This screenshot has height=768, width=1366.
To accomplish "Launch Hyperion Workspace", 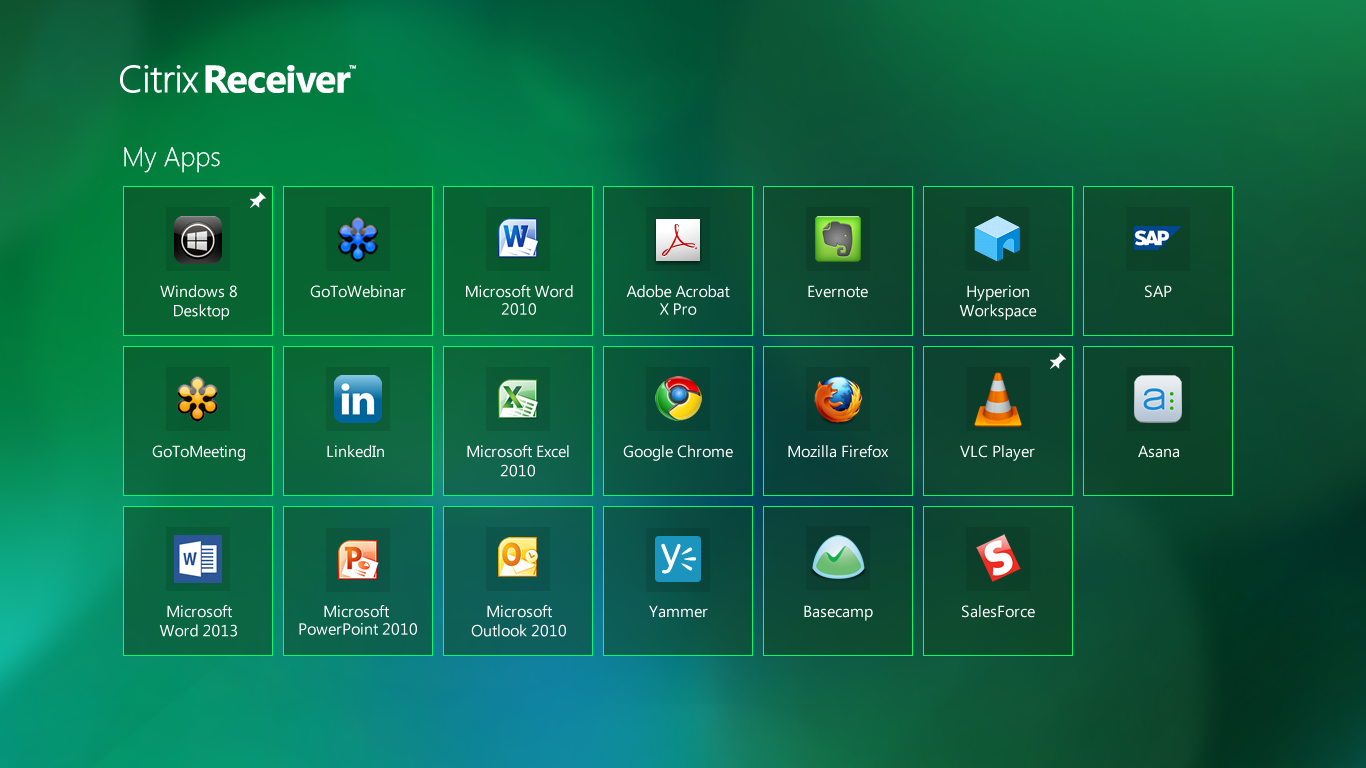I will [x=998, y=260].
